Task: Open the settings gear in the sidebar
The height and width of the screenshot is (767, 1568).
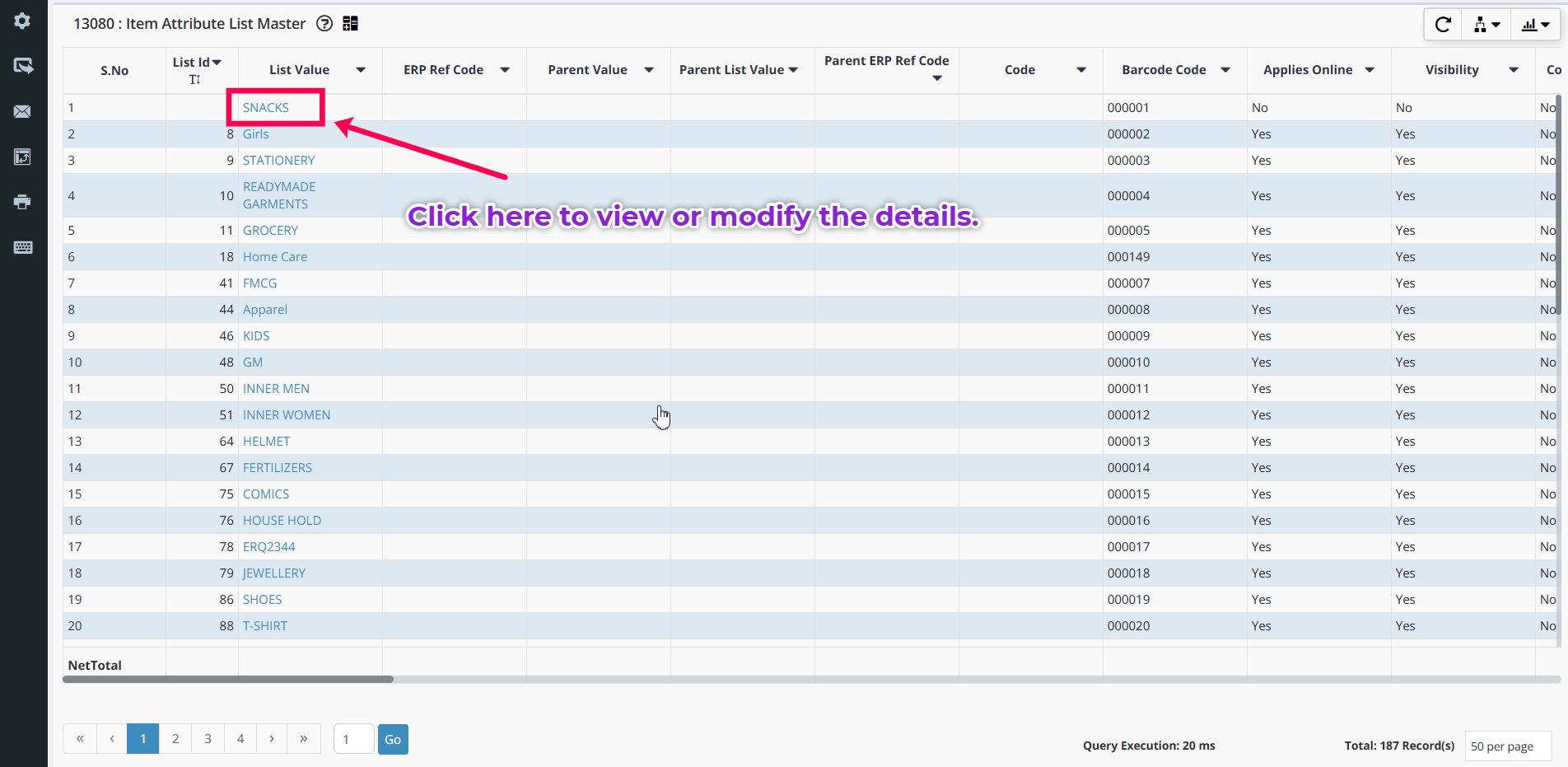Action: [x=22, y=21]
